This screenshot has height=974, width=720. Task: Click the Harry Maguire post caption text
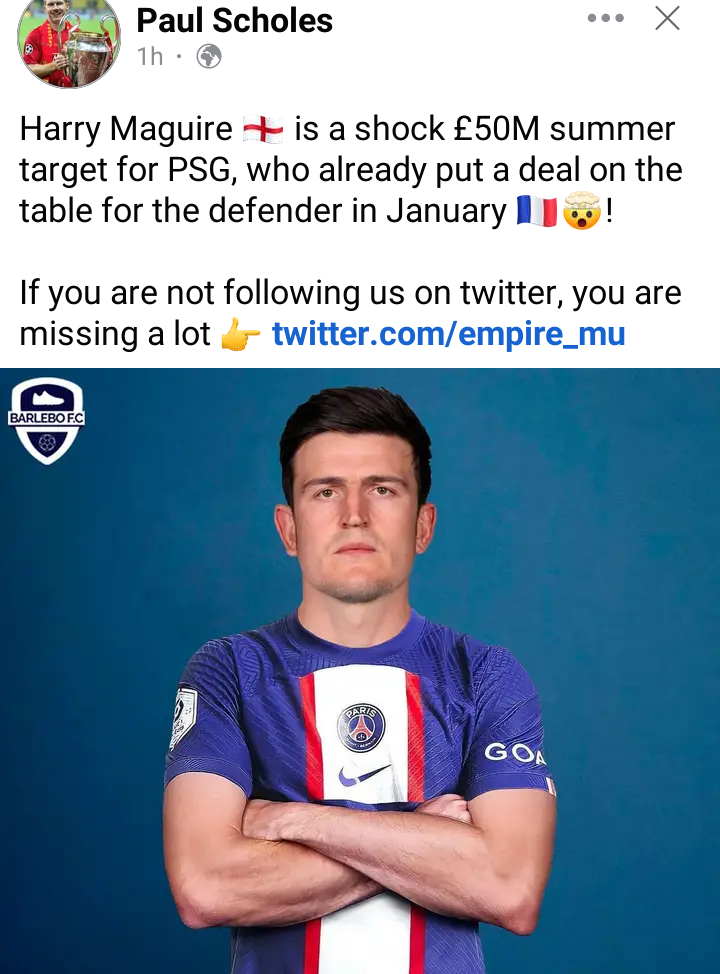(x=351, y=170)
